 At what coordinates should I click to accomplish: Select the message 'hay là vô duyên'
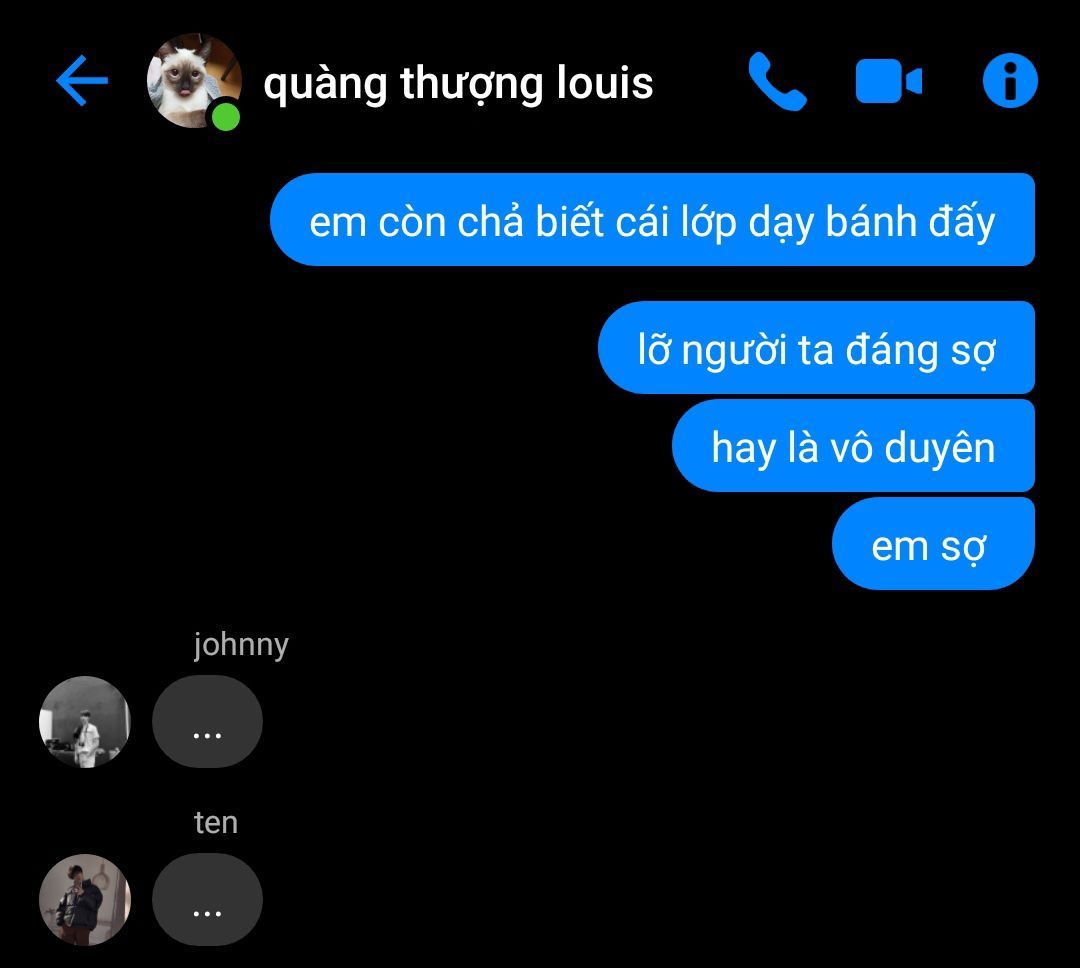(853, 445)
